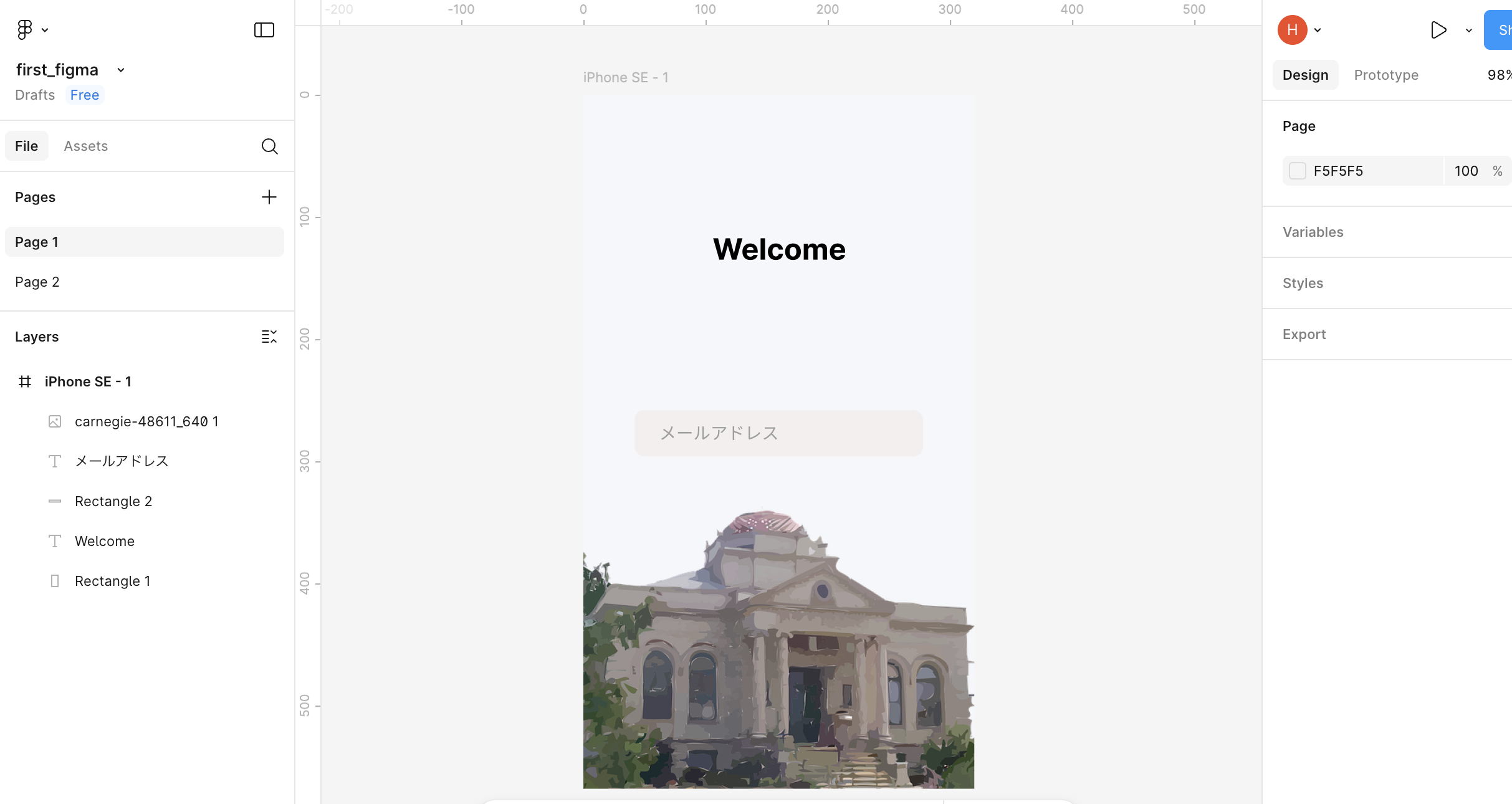This screenshot has width=1512, height=804.
Task: Click the text icon of Welcome layer
Action: (x=55, y=541)
